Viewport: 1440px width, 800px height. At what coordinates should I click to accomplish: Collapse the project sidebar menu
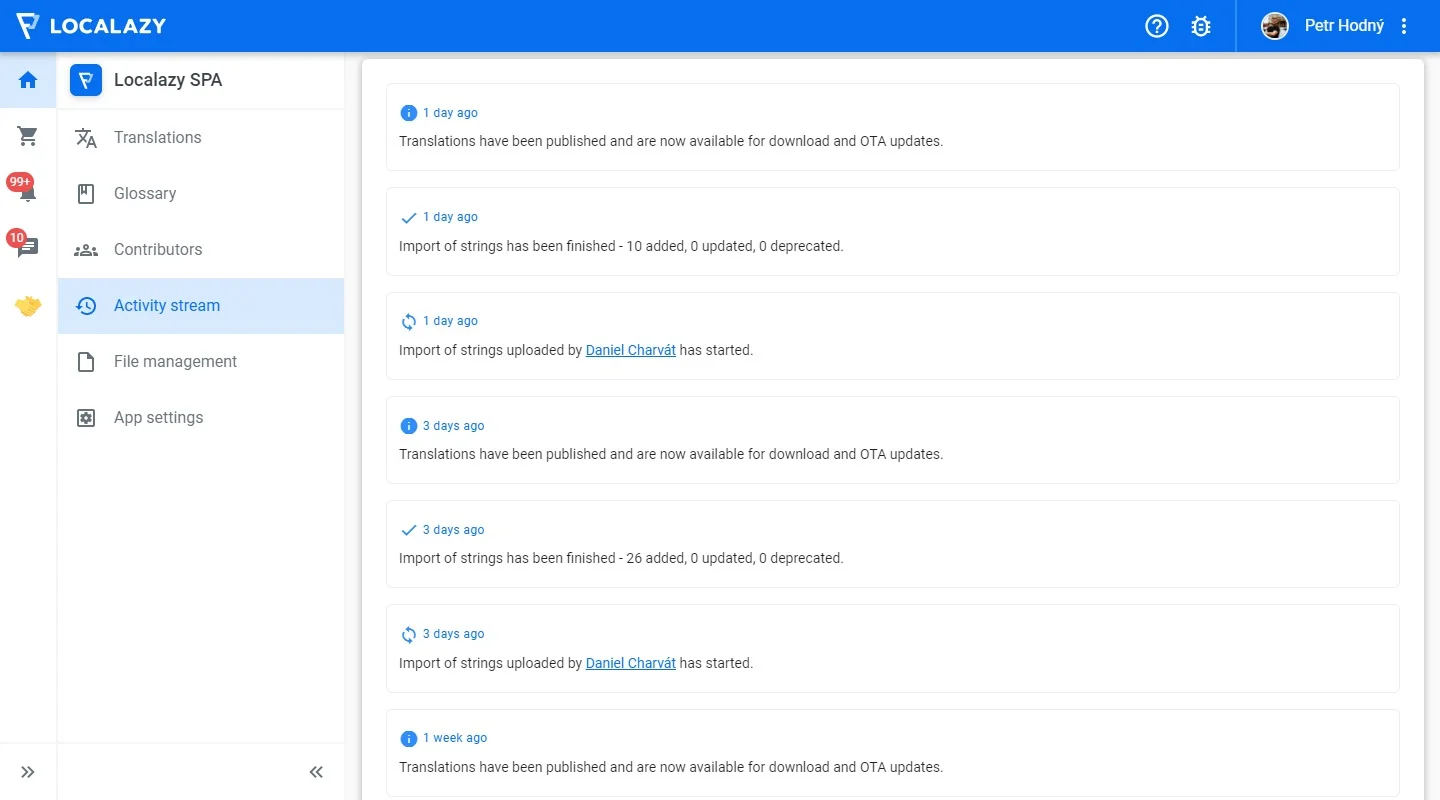(316, 772)
